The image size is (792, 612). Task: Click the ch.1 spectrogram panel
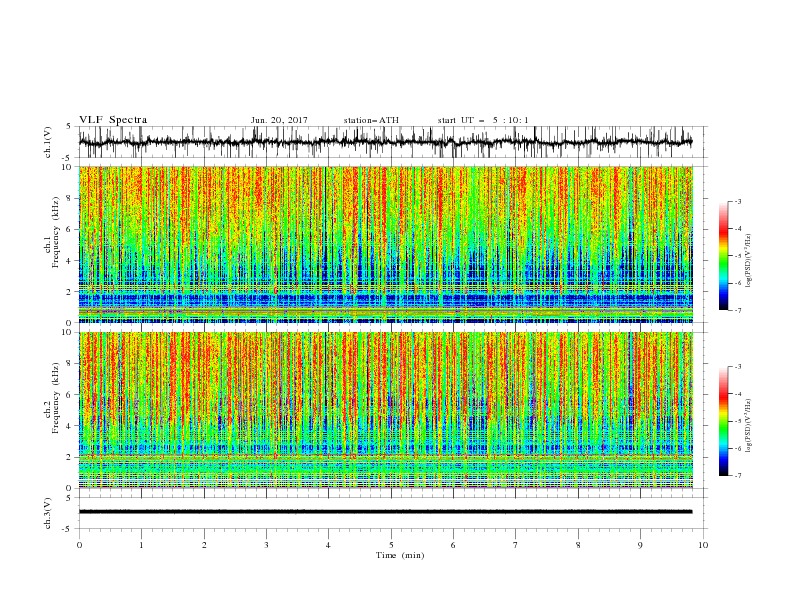tap(385, 244)
